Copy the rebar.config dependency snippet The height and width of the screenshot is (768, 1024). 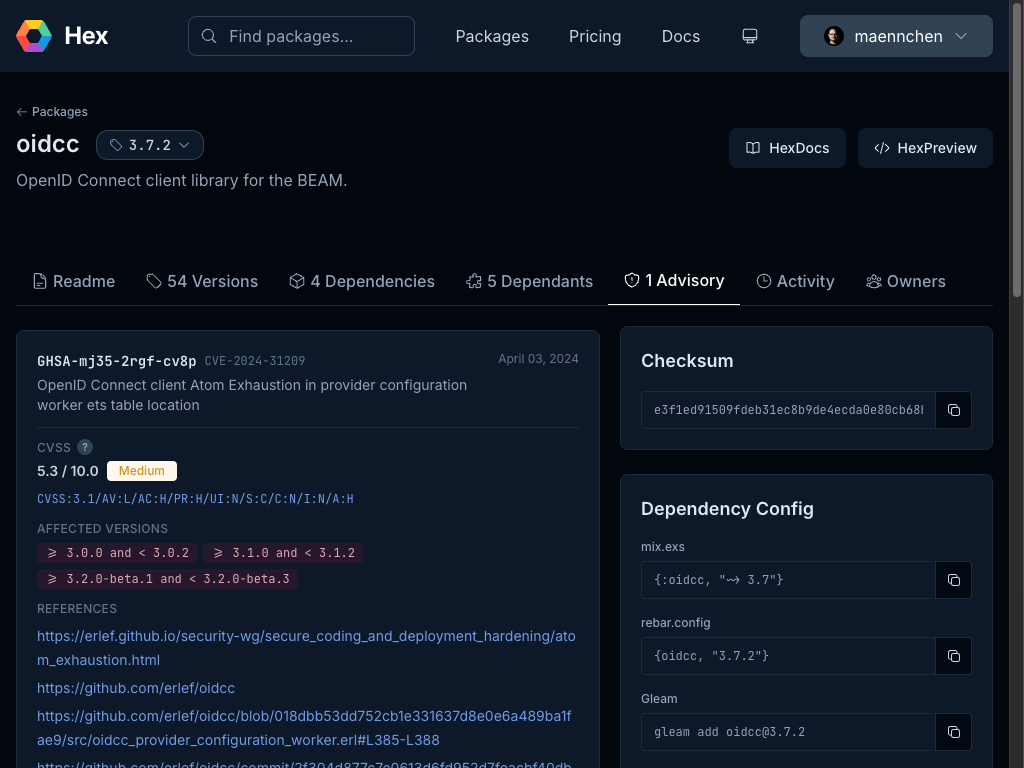(x=953, y=656)
